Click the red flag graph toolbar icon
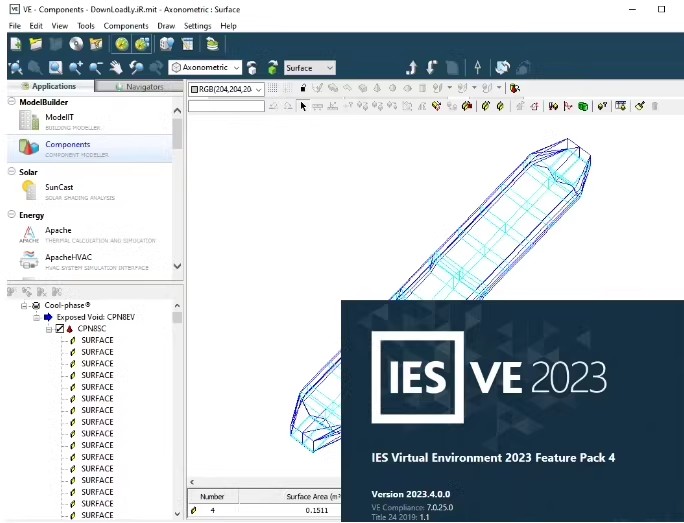Screen dimensions: 684x523 568,106
